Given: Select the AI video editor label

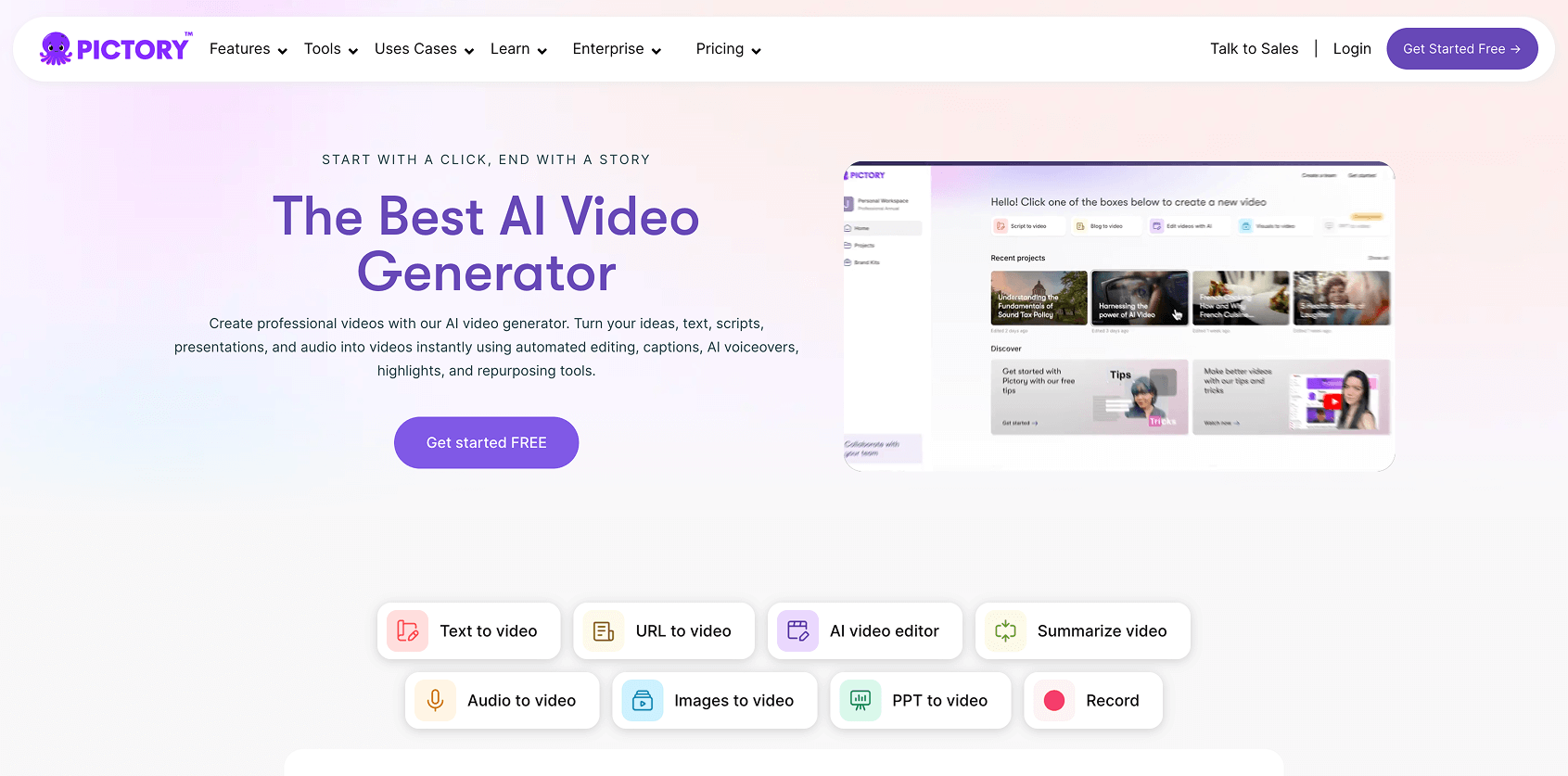Looking at the screenshot, I should [x=885, y=631].
